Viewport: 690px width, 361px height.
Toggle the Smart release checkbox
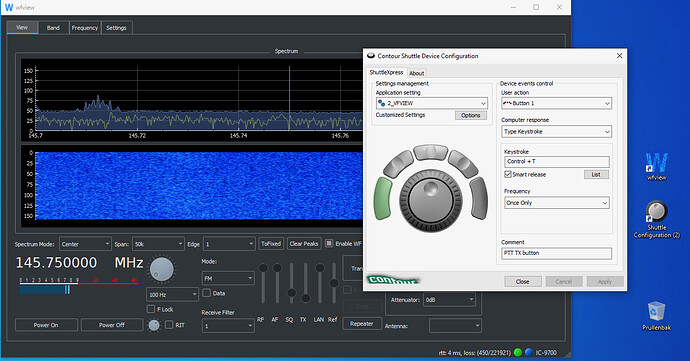click(508, 174)
